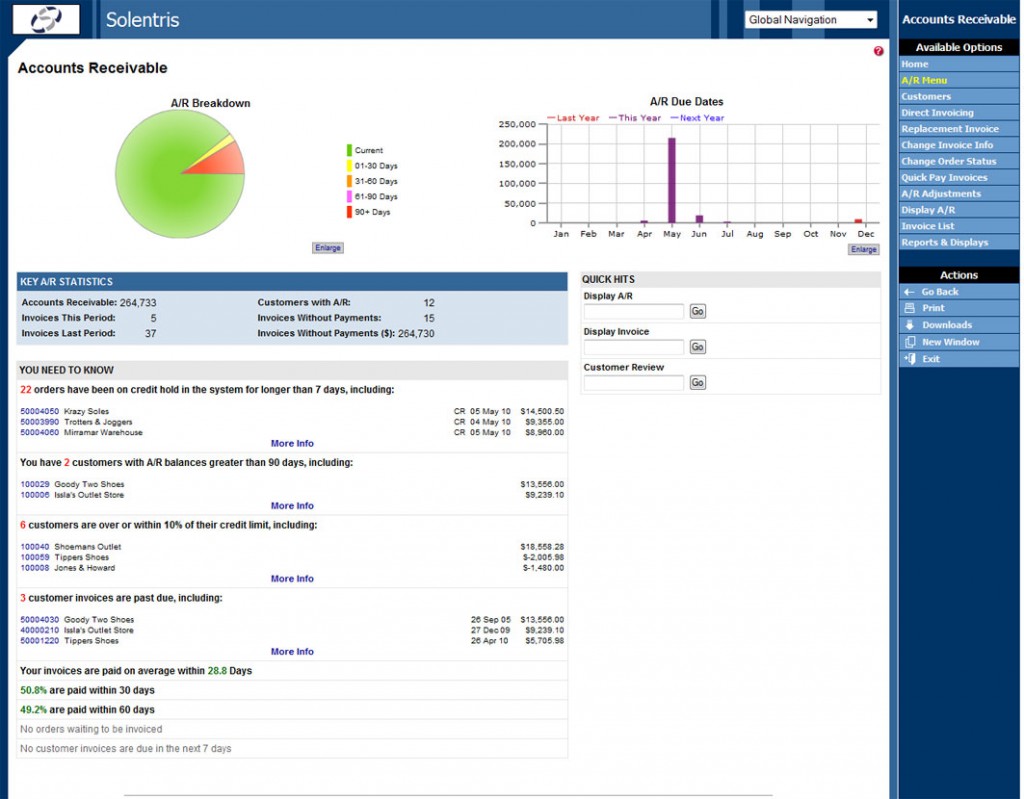Click the Solentris logo
This screenshot has height=799, width=1024.
pyautogui.click(x=47, y=20)
